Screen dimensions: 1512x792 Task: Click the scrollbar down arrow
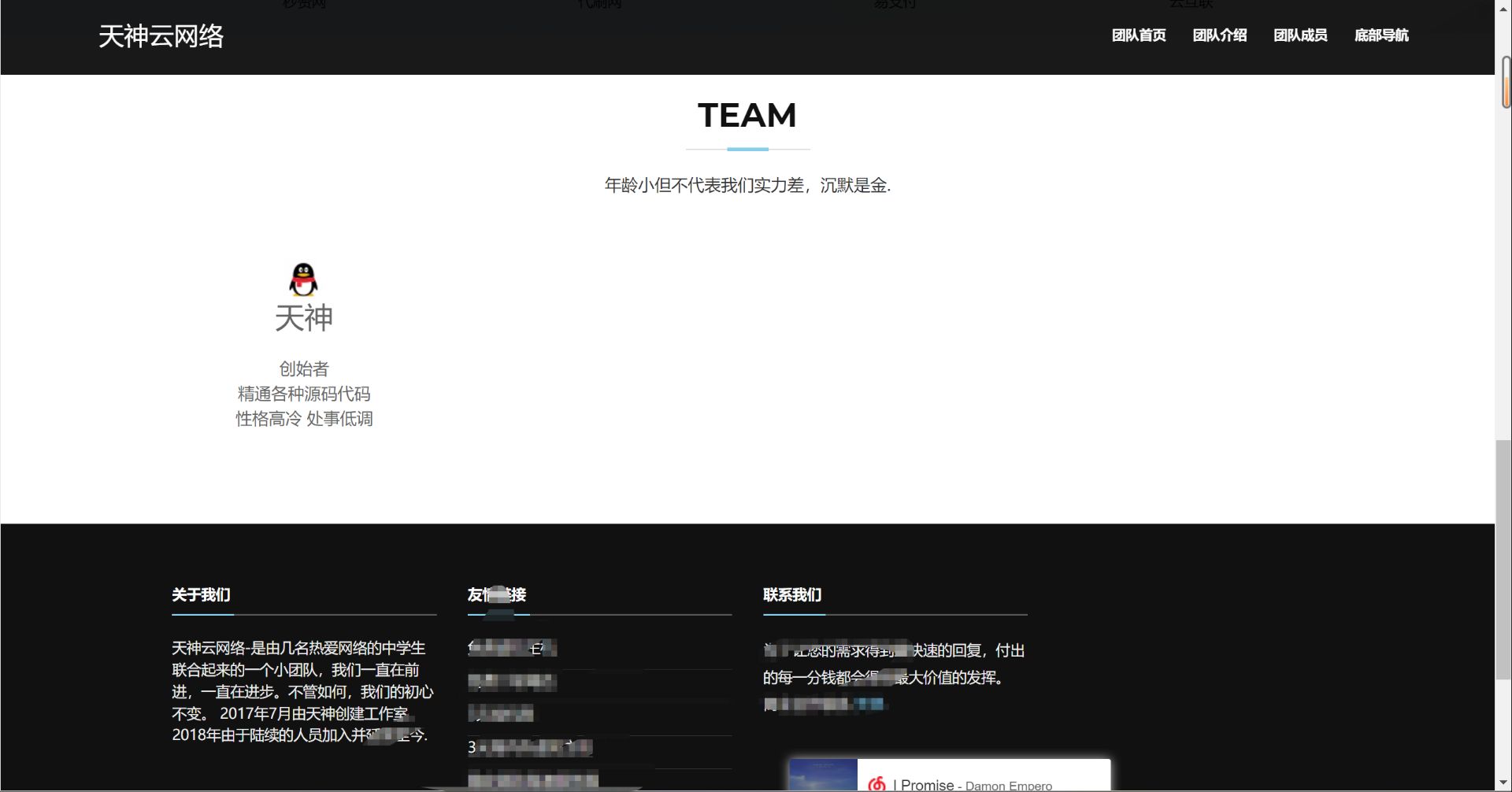coord(1504,783)
